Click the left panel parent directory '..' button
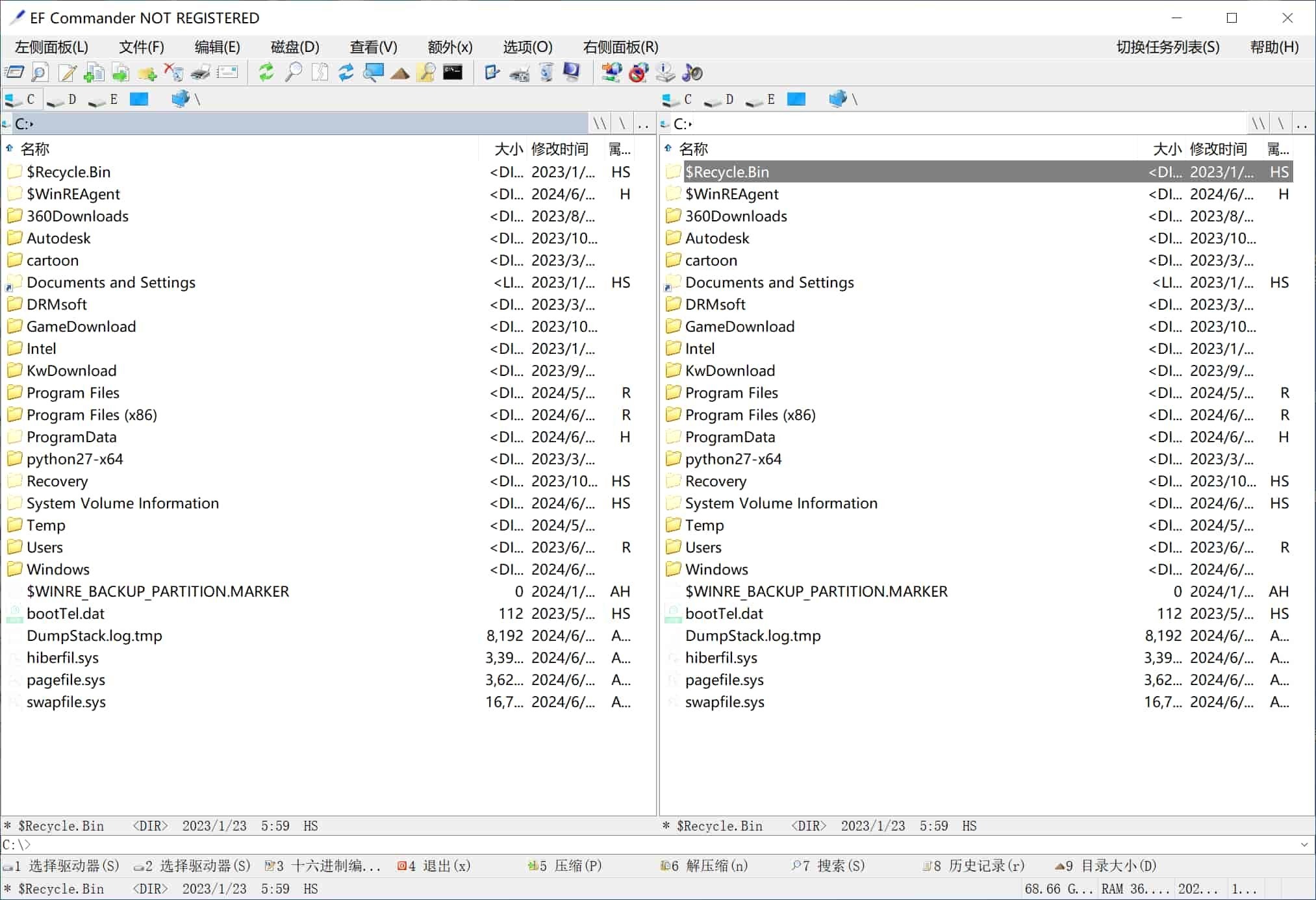The width and height of the screenshot is (1316, 900). 643,124
